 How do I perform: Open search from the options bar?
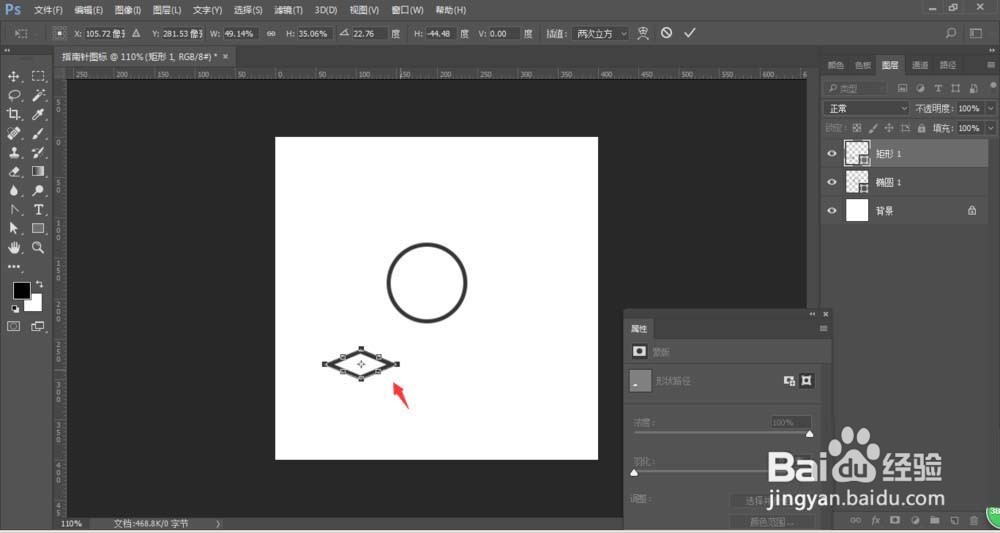[951, 33]
